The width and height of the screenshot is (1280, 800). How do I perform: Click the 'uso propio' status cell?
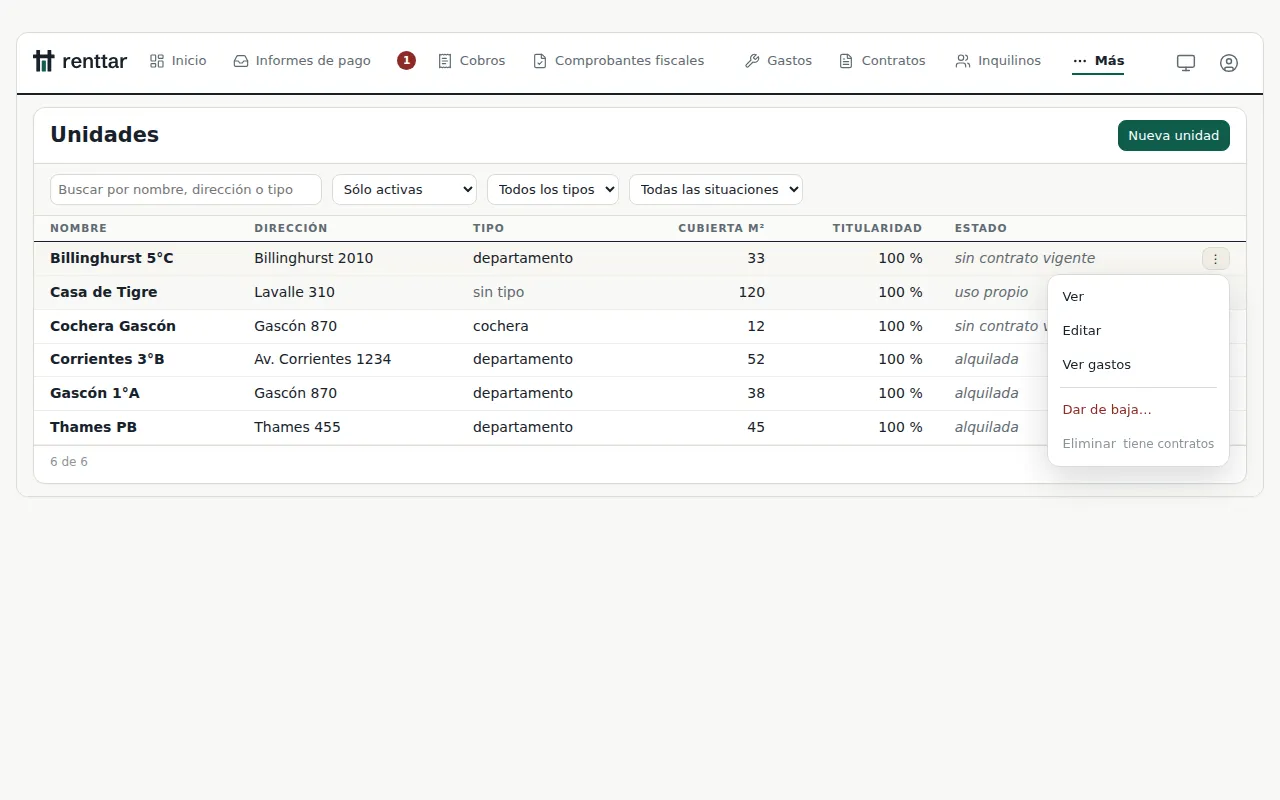click(x=991, y=292)
